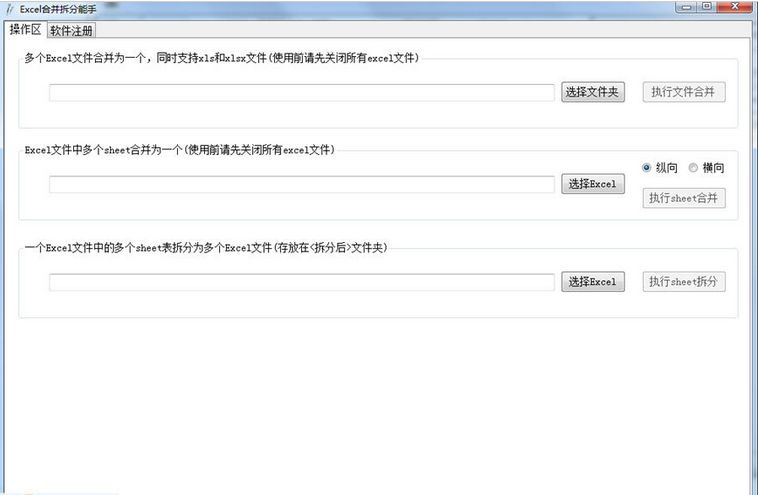Click the 选择文件夹 button
The height and width of the screenshot is (495, 758).
(593, 92)
